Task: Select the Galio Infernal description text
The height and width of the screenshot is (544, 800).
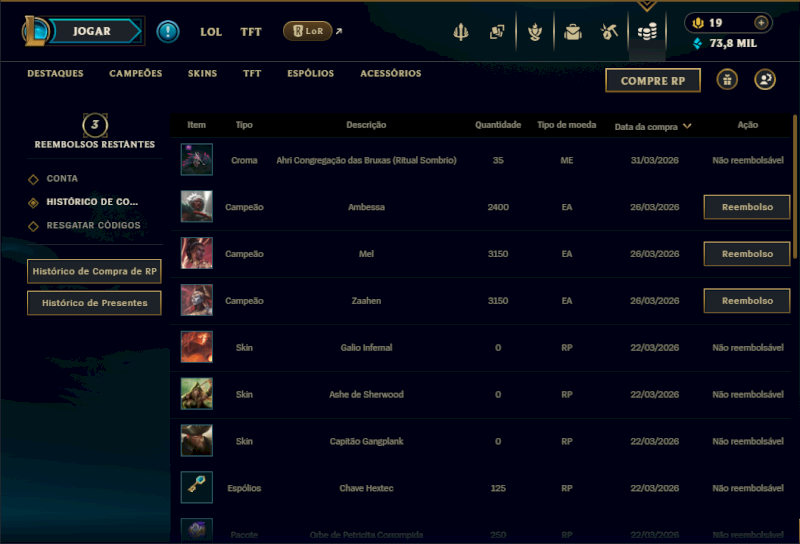Action: 366,348
